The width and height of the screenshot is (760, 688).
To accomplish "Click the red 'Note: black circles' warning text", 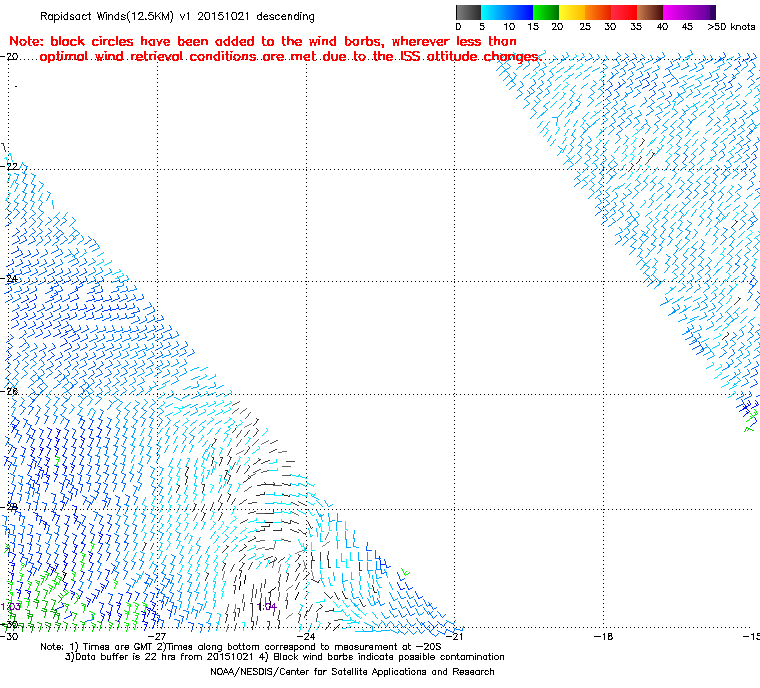I will (x=263, y=41).
